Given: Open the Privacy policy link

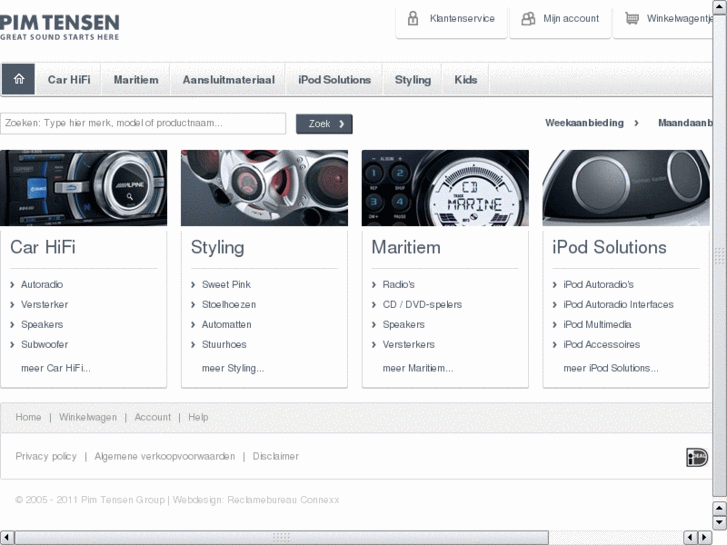Looking at the screenshot, I should point(46,456).
